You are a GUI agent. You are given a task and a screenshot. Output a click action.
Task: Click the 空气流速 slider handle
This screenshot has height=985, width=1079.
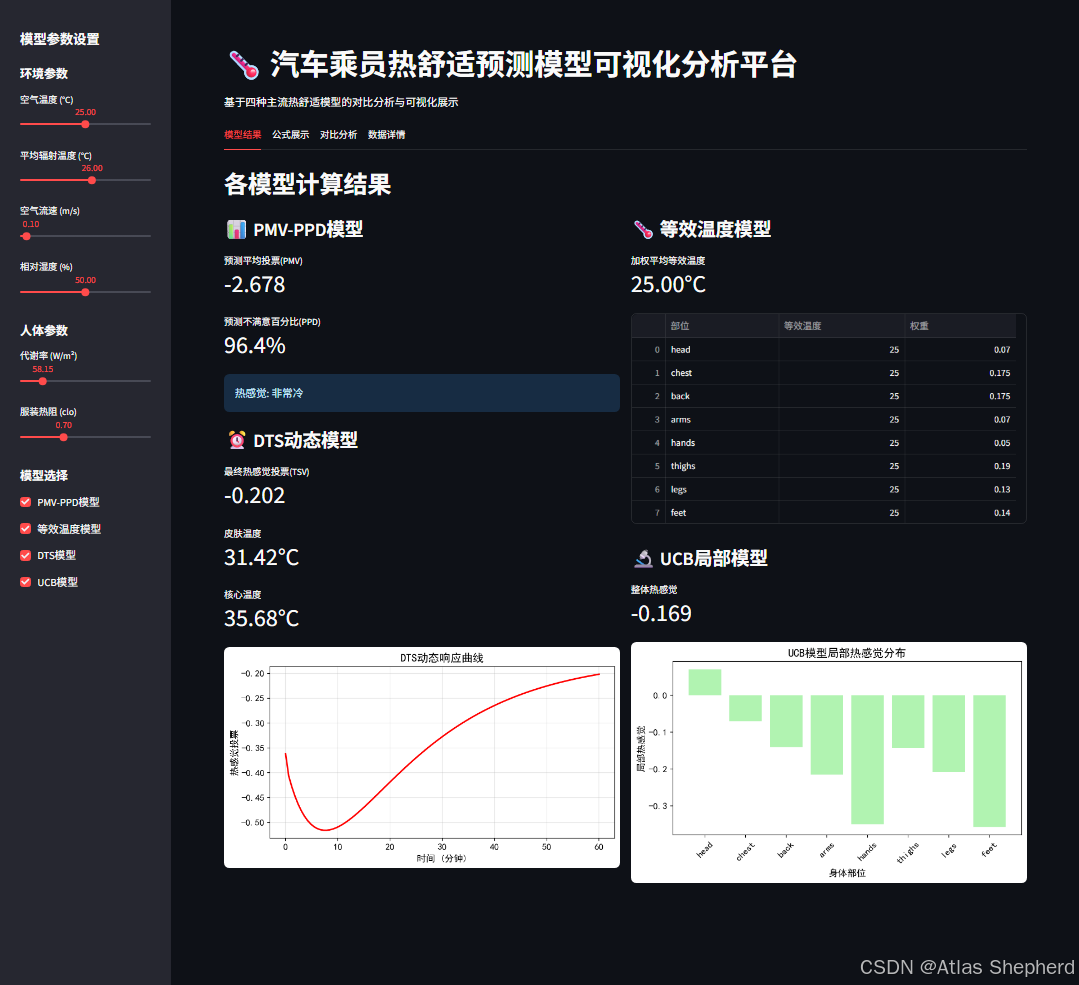point(26,236)
